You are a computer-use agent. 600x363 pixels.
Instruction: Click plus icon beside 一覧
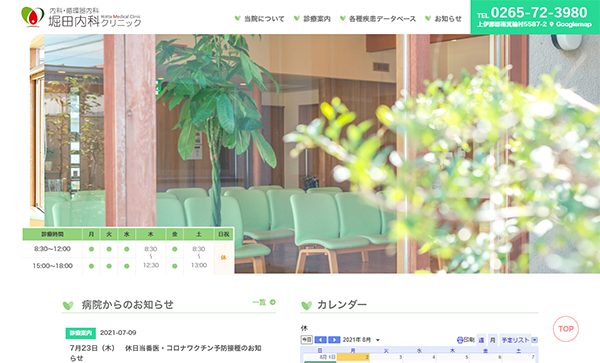click(x=273, y=302)
